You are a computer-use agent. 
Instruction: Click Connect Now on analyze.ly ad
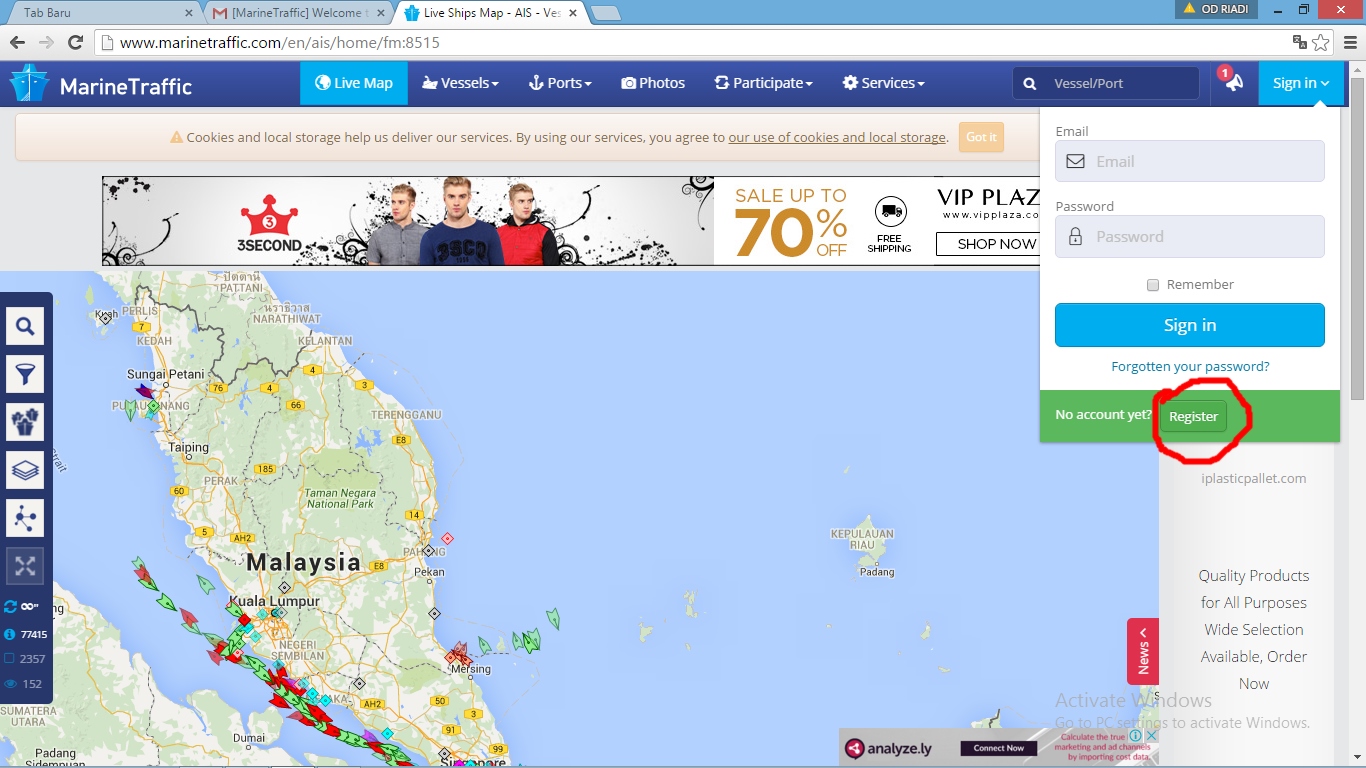999,748
